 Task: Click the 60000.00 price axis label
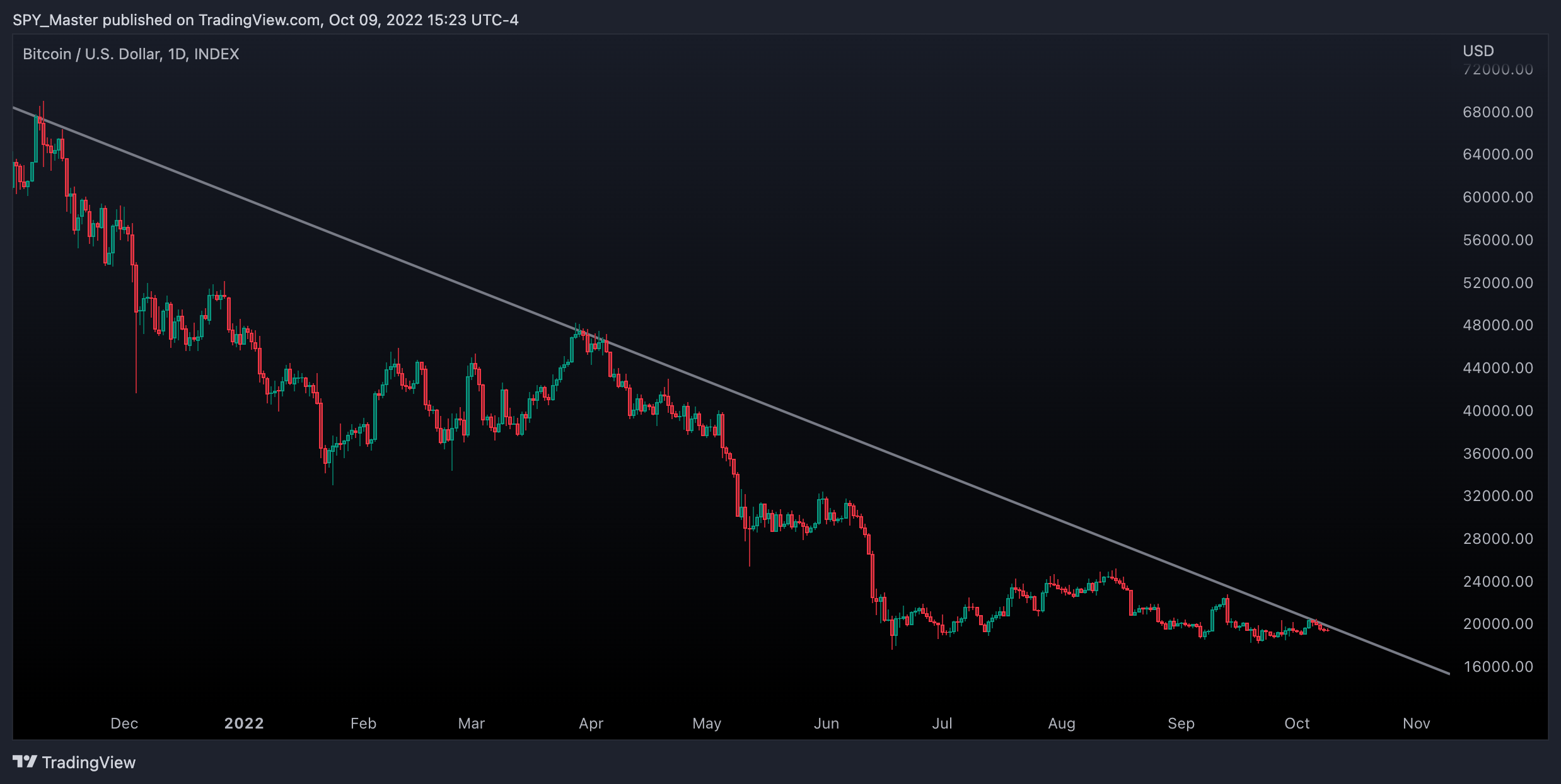(1498, 197)
